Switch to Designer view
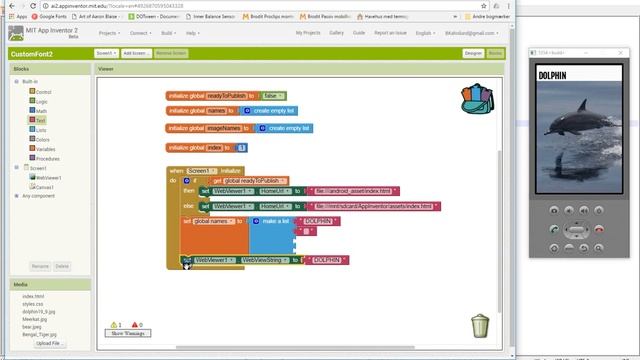The image size is (640, 360). [473, 53]
